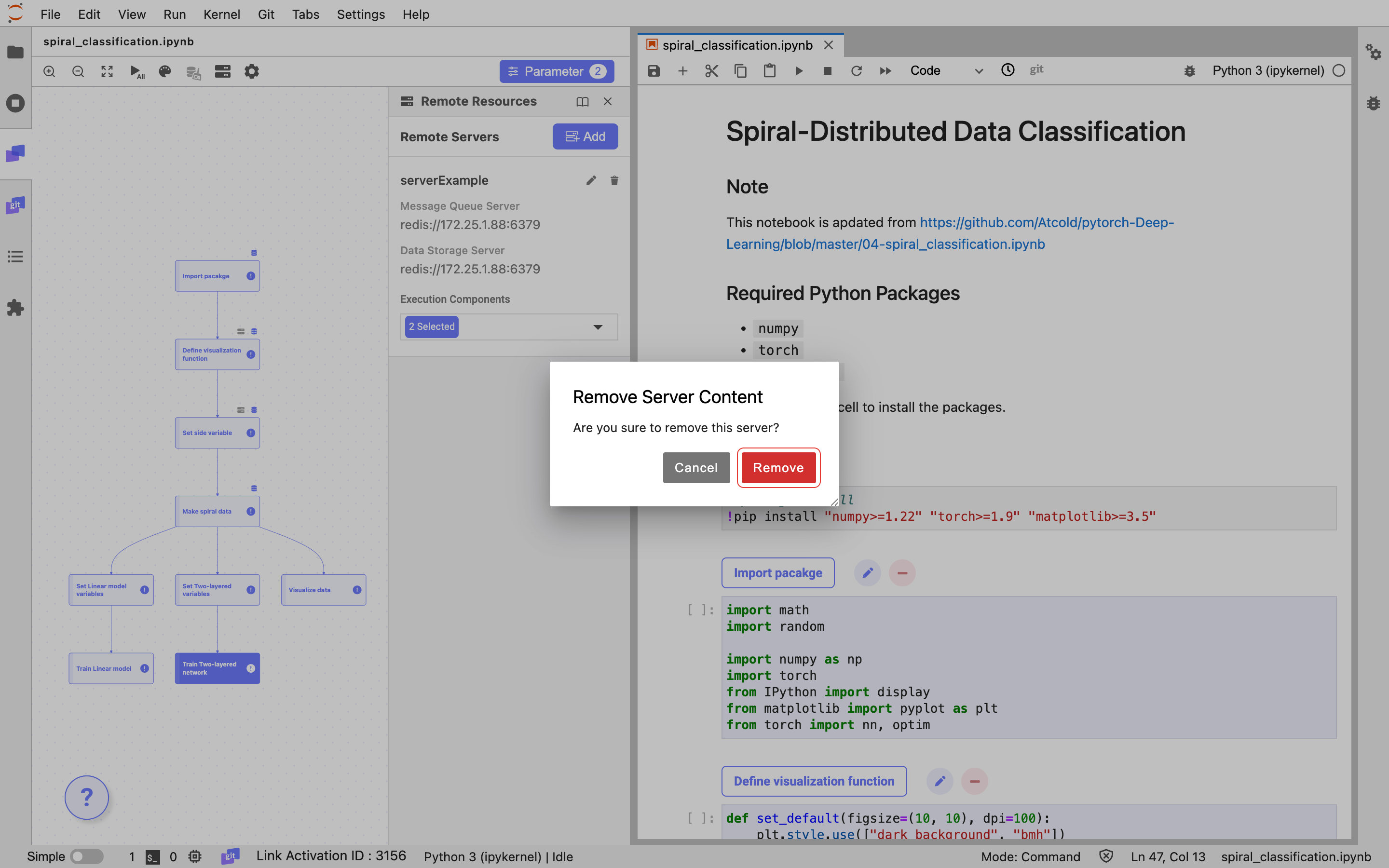This screenshot has width=1389, height=868.
Task: Edit serverExample with pencil icon
Action: tap(591, 180)
